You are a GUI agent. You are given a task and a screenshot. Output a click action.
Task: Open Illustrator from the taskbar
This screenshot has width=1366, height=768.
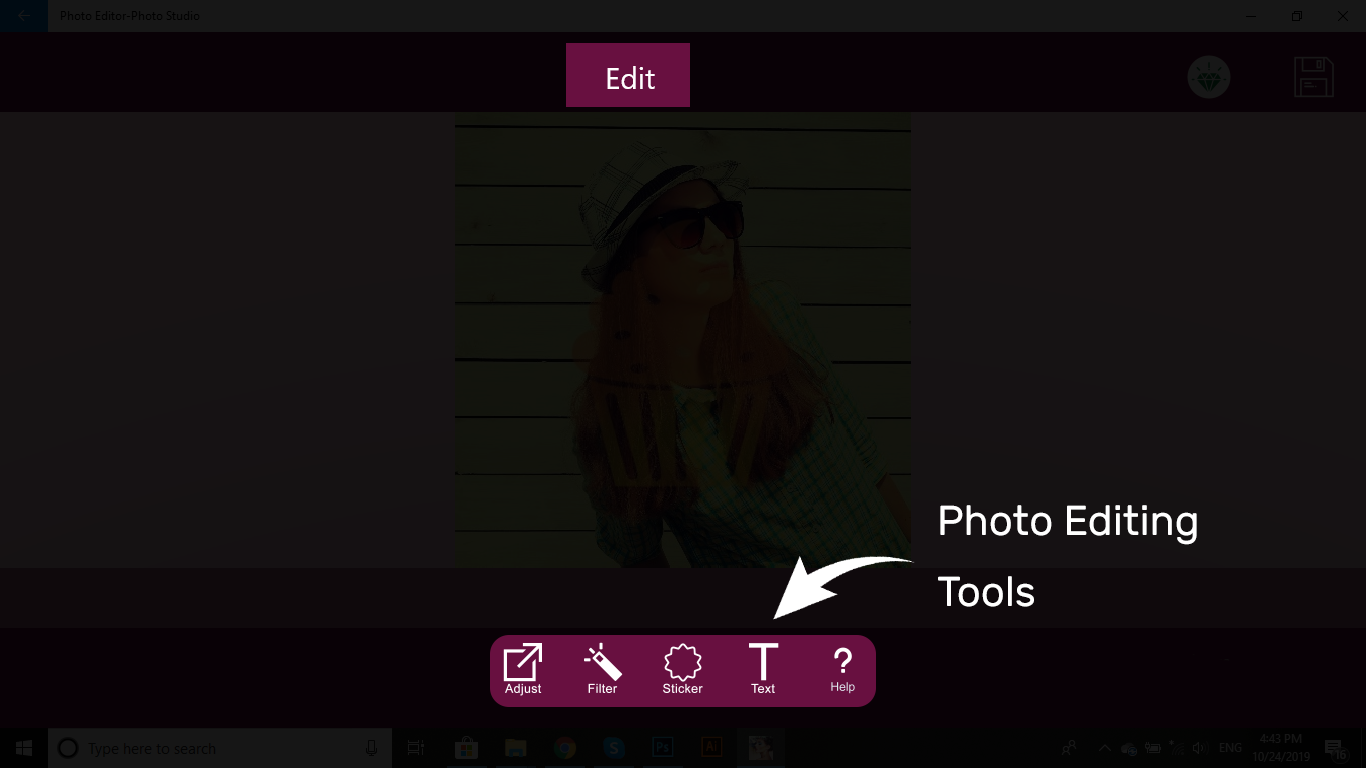coord(712,748)
